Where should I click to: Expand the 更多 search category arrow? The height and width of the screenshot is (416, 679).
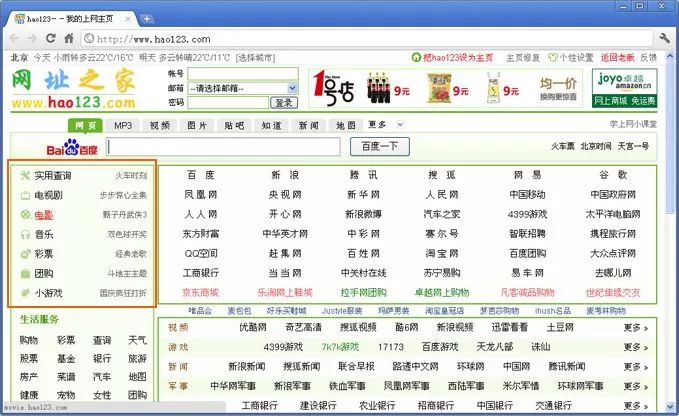coord(400,125)
